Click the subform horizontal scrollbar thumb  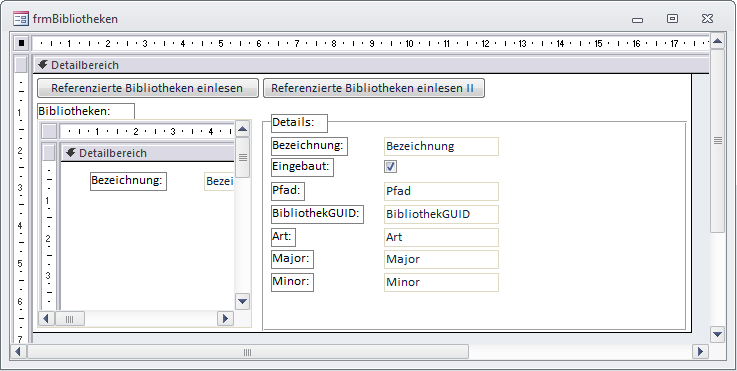70,318
